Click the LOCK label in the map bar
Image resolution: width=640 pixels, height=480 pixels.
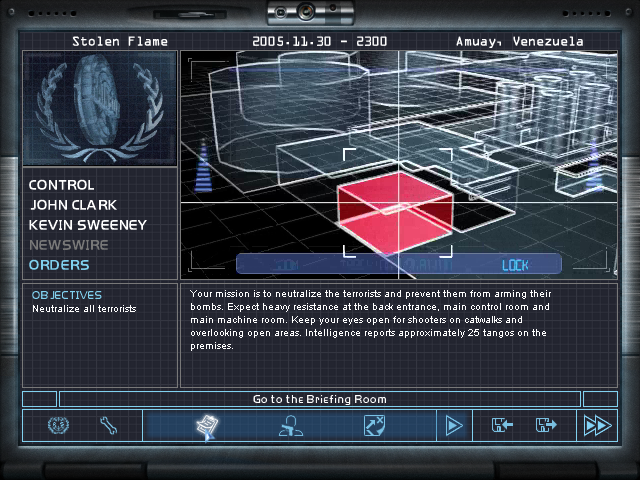pos(515,265)
